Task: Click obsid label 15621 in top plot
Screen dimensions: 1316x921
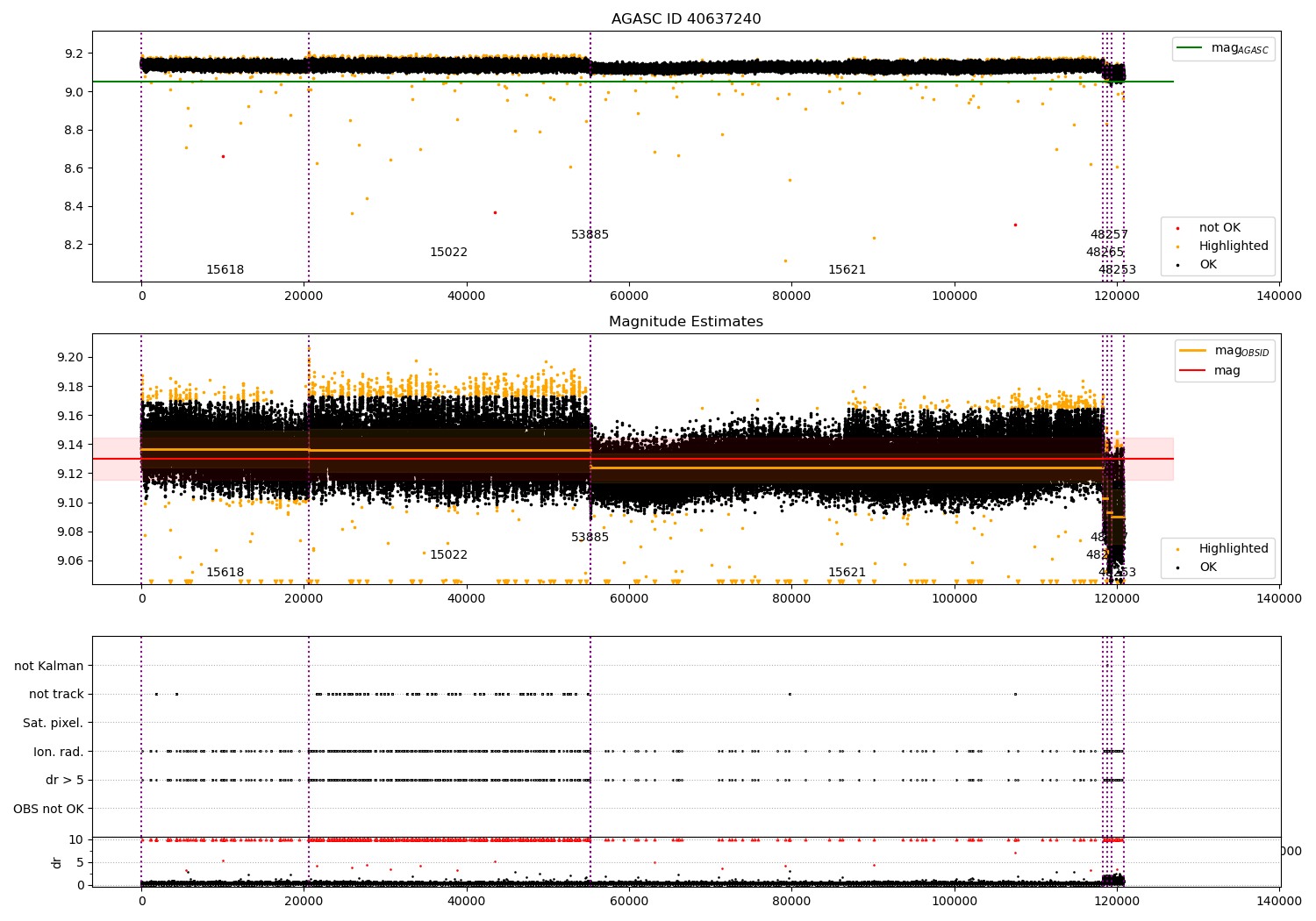Action: [847, 270]
